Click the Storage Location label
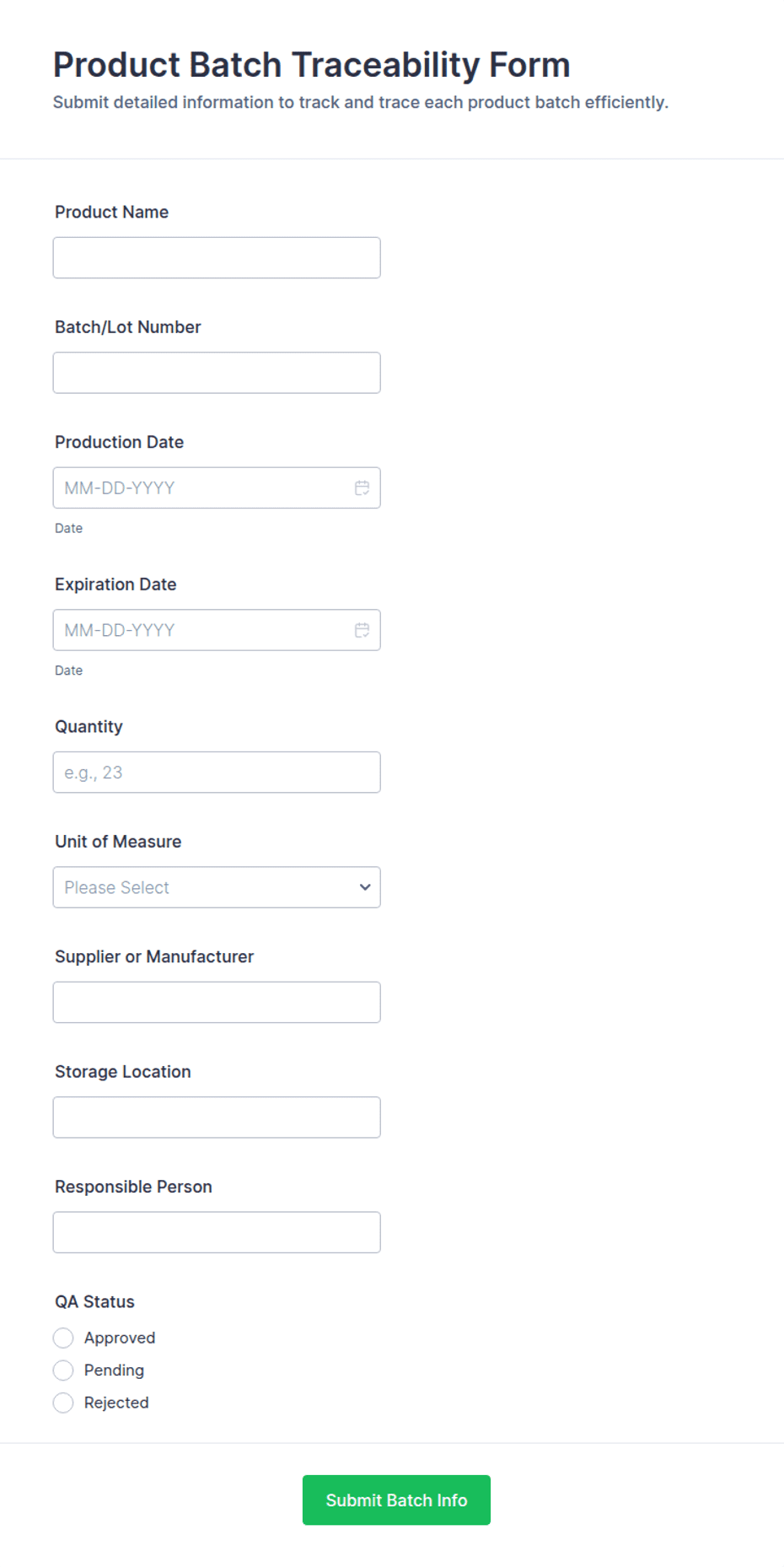The image size is (784, 1567). pos(123,1072)
